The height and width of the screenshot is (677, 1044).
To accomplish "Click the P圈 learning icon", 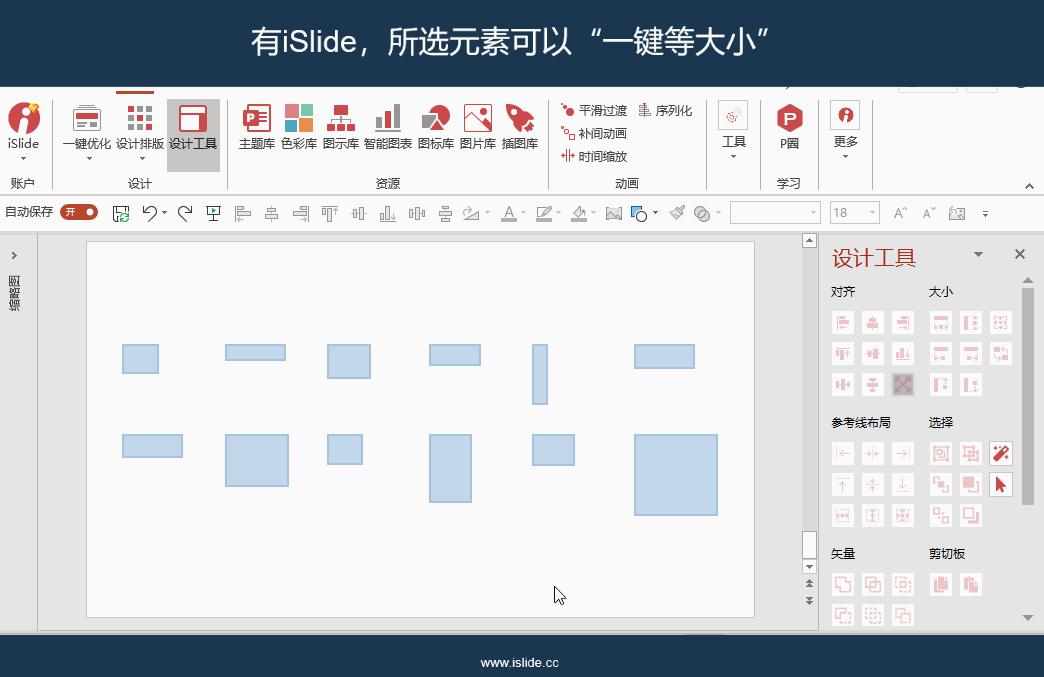I will pyautogui.click(x=789, y=126).
